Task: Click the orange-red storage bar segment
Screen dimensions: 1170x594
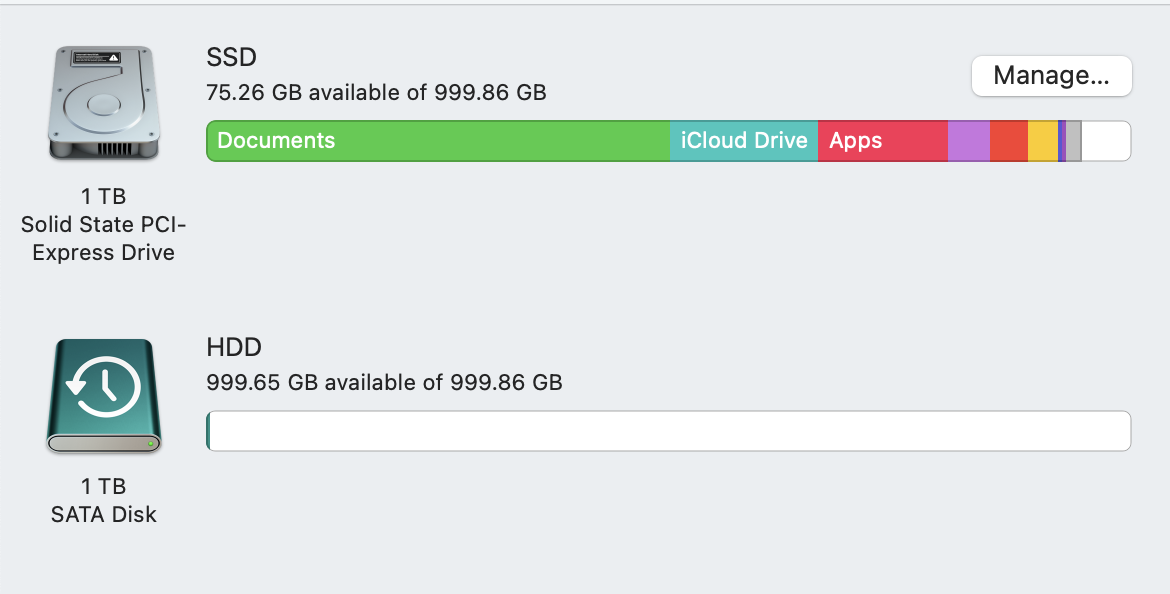Action: click(1008, 141)
